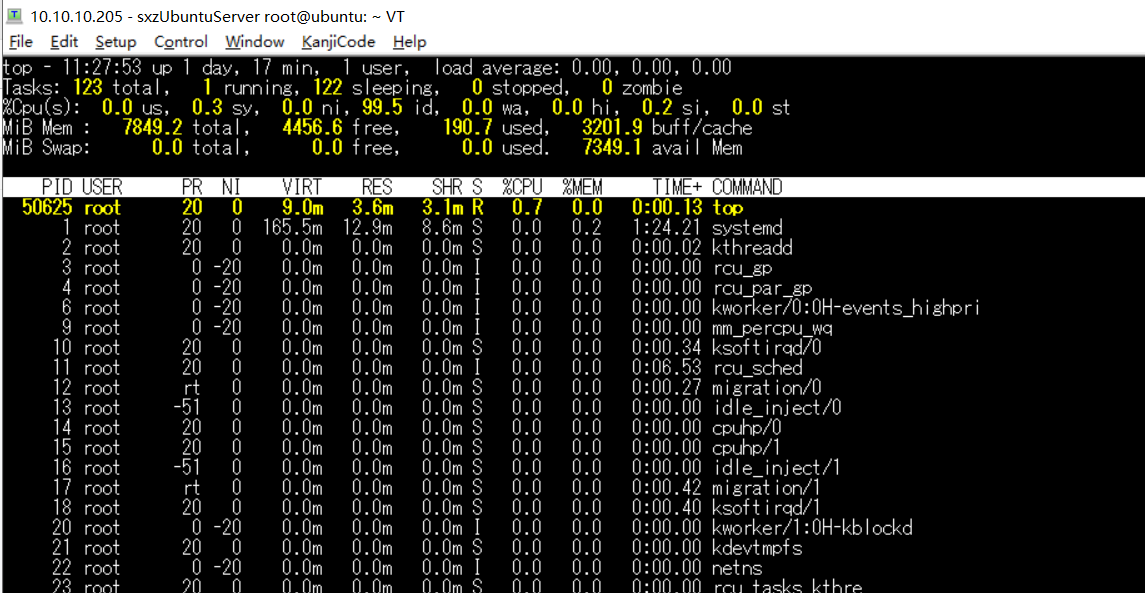This screenshot has width=1145, height=593.
Task: Click the PID column header
Action: (x=57, y=188)
